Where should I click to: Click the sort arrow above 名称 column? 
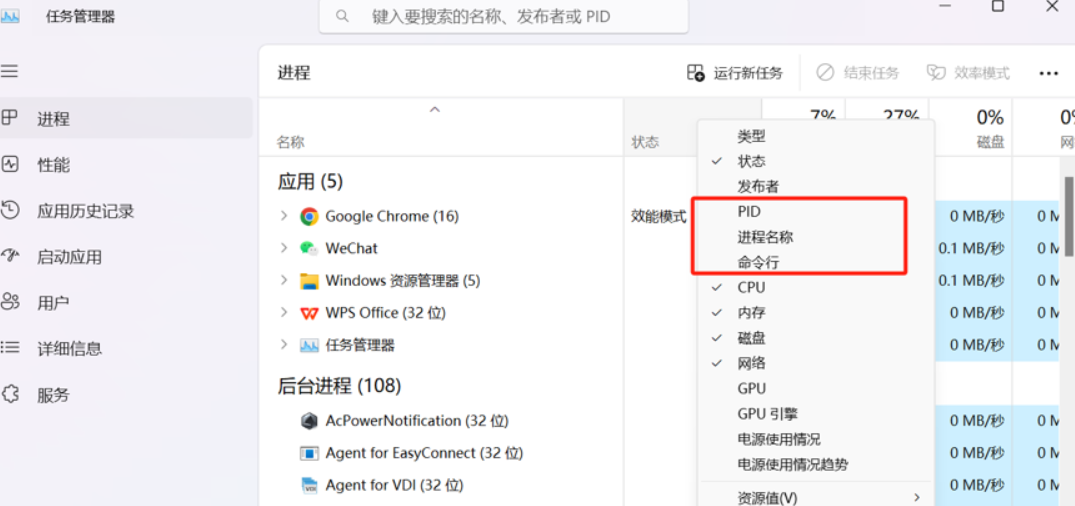[435, 110]
